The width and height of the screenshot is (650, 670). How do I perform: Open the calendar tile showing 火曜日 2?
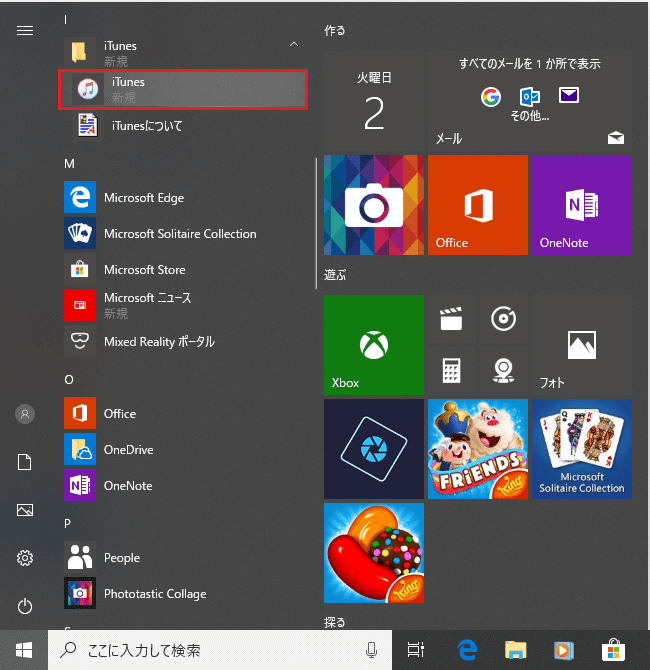(x=373, y=100)
